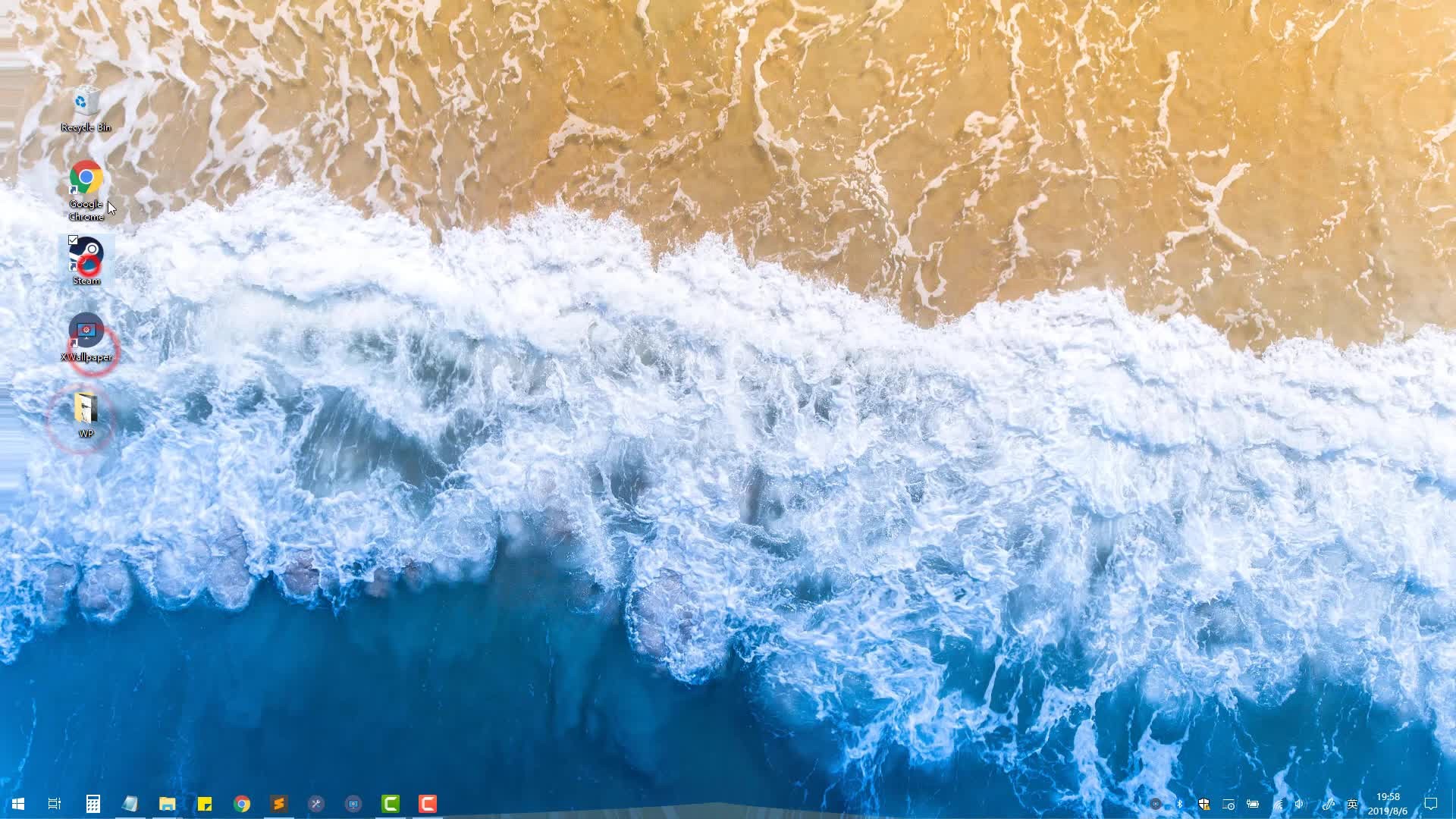
Task: Open the green Camtasia taskbar icon
Action: point(391,804)
